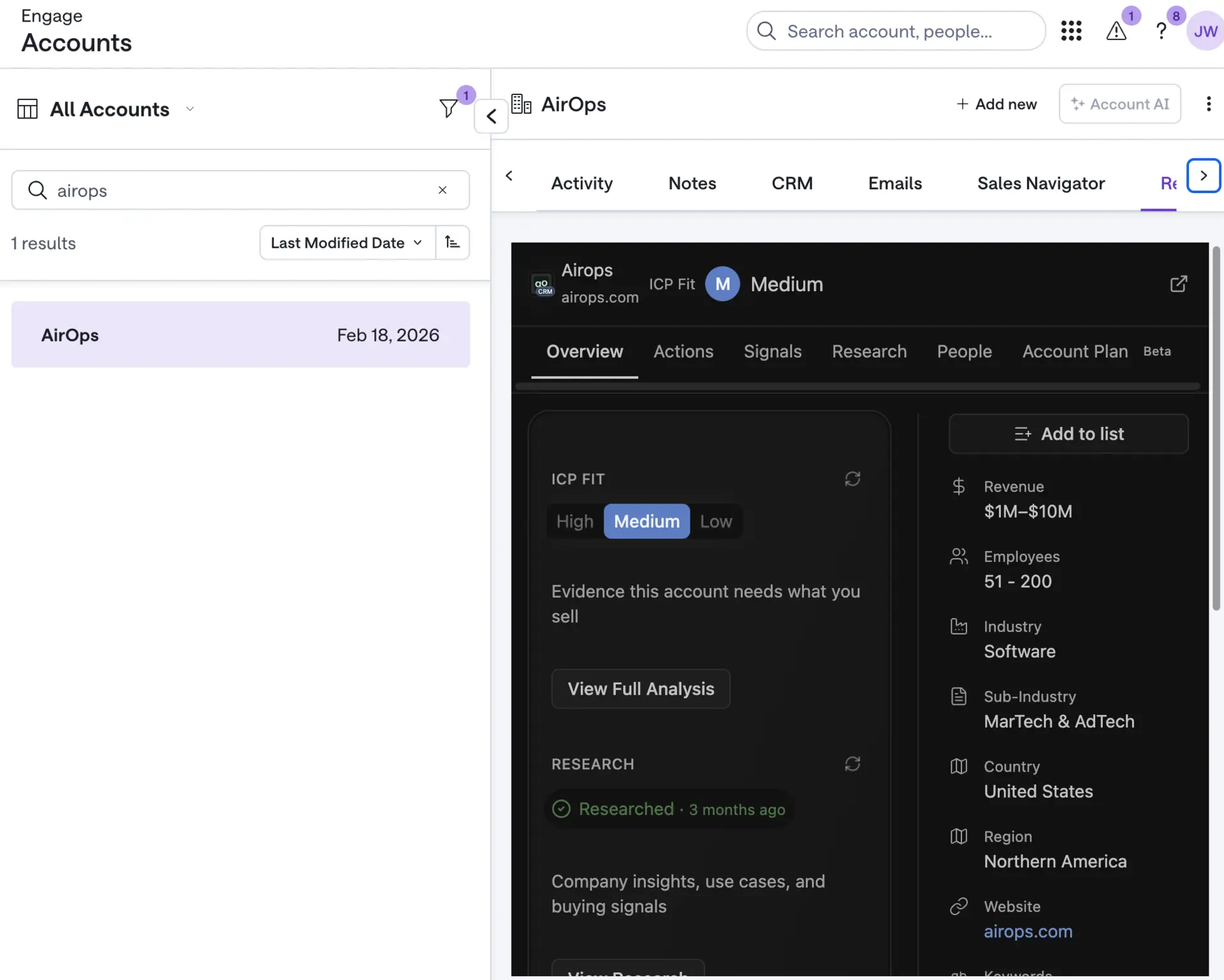Click View Full Analysis
This screenshot has width=1224, height=980.
[641, 688]
